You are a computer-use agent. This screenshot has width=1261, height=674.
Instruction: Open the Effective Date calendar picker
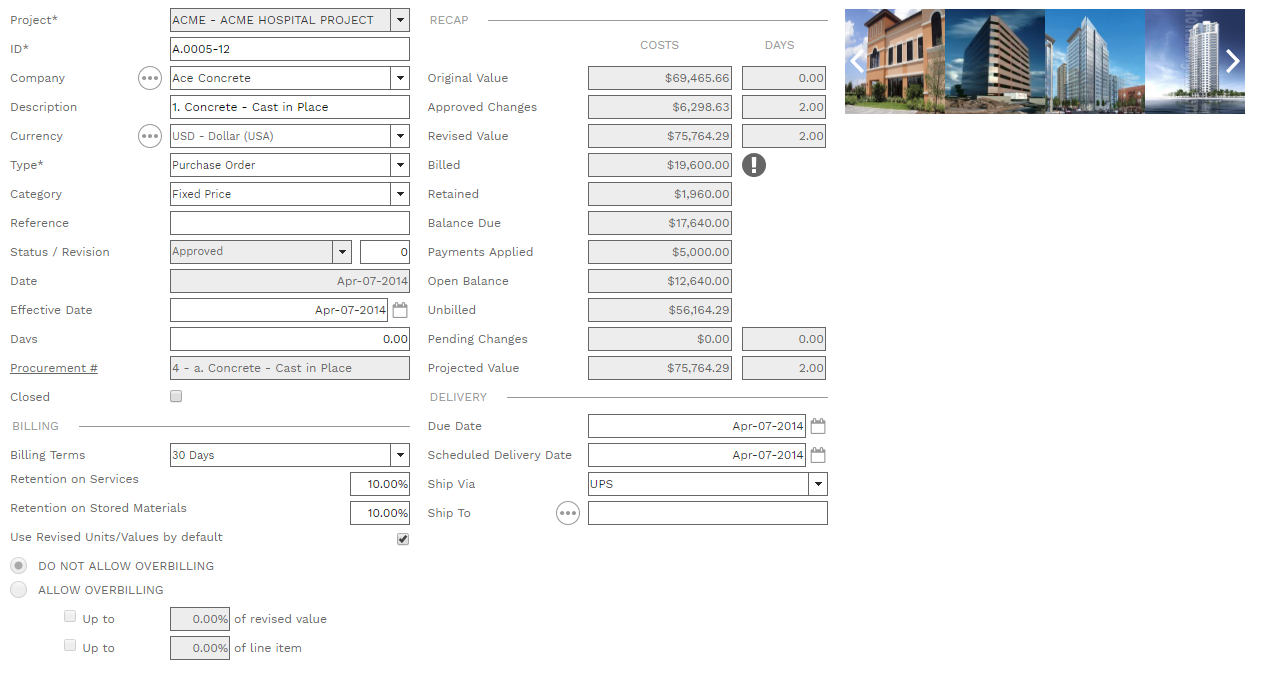(400, 310)
